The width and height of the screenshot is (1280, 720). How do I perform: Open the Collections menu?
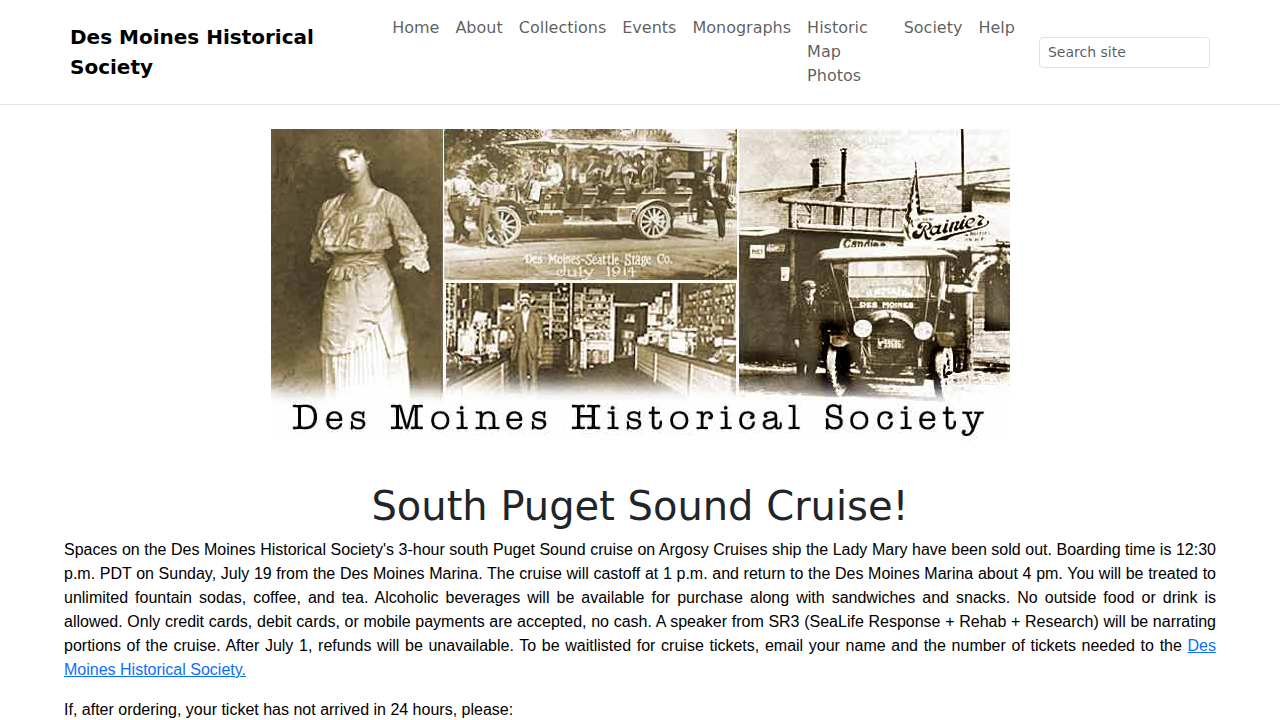(x=562, y=27)
